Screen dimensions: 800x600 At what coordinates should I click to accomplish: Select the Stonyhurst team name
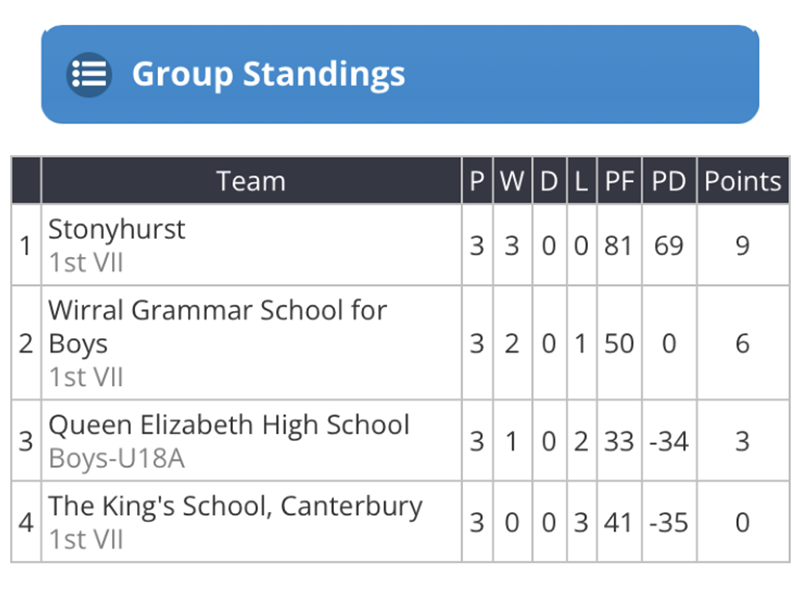tap(116, 229)
